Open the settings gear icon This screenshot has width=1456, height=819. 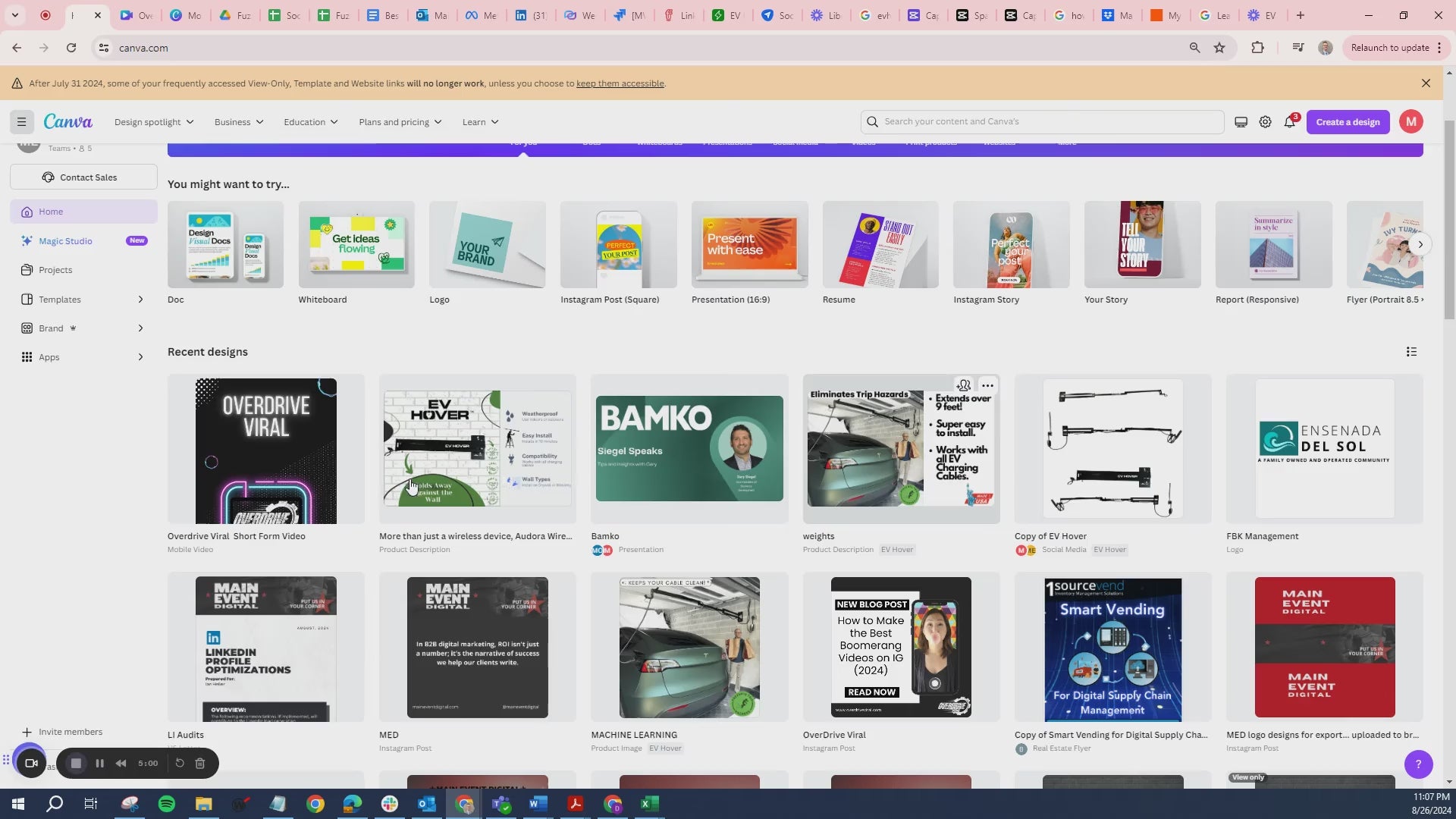(x=1265, y=122)
